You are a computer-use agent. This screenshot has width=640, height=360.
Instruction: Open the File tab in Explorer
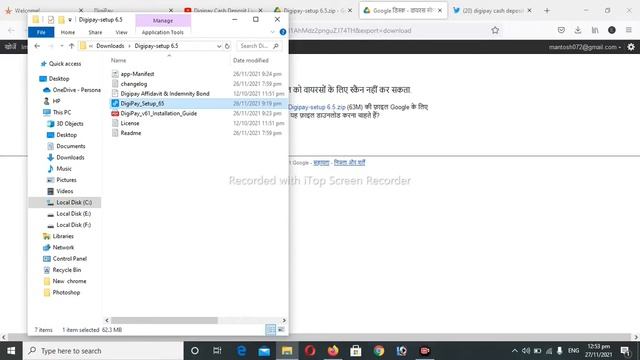41,32
